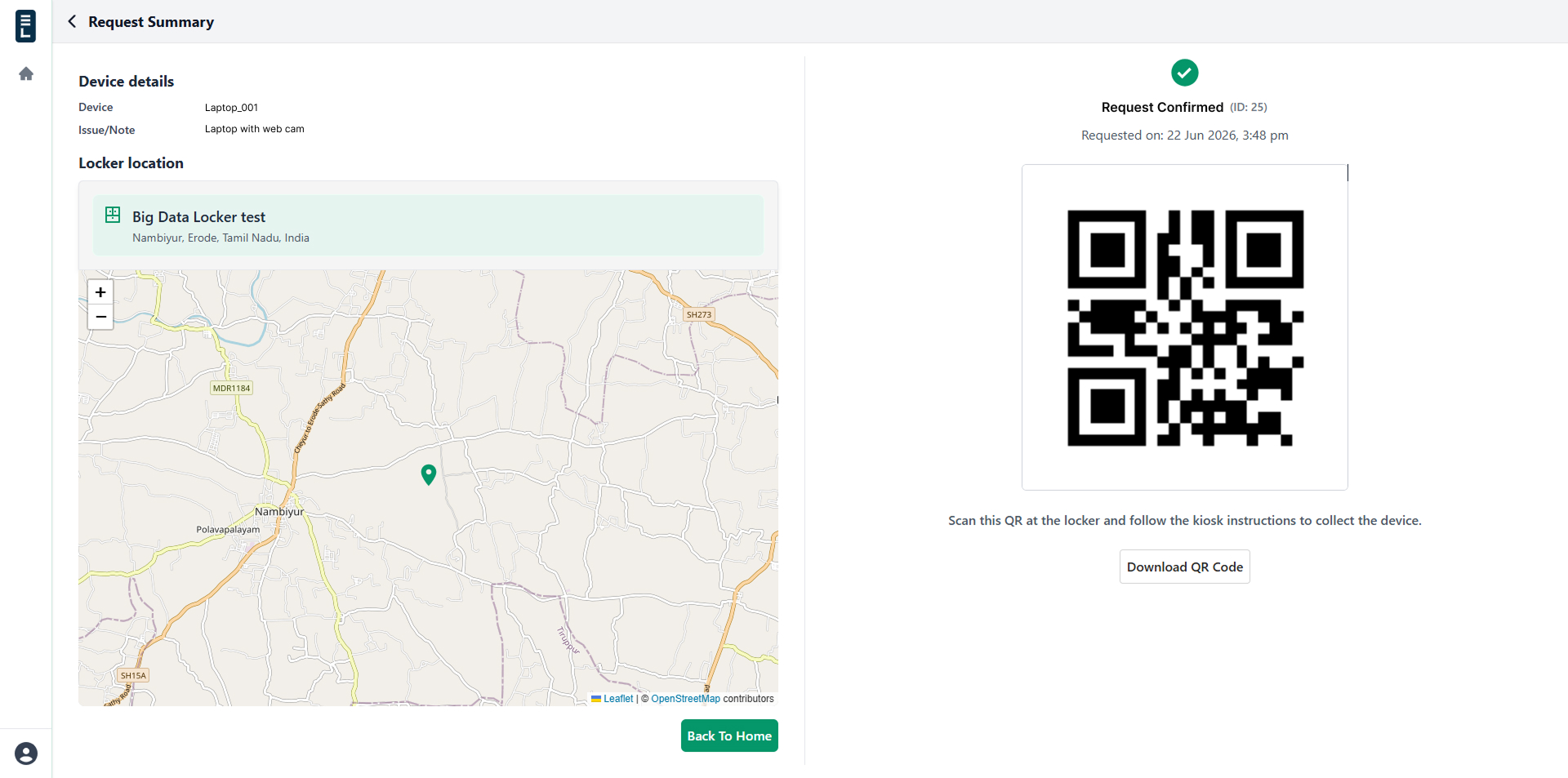1568x778 pixels.
Task: Click the locker grid icon beside Big Data Locker test
Action: [113, 215]
